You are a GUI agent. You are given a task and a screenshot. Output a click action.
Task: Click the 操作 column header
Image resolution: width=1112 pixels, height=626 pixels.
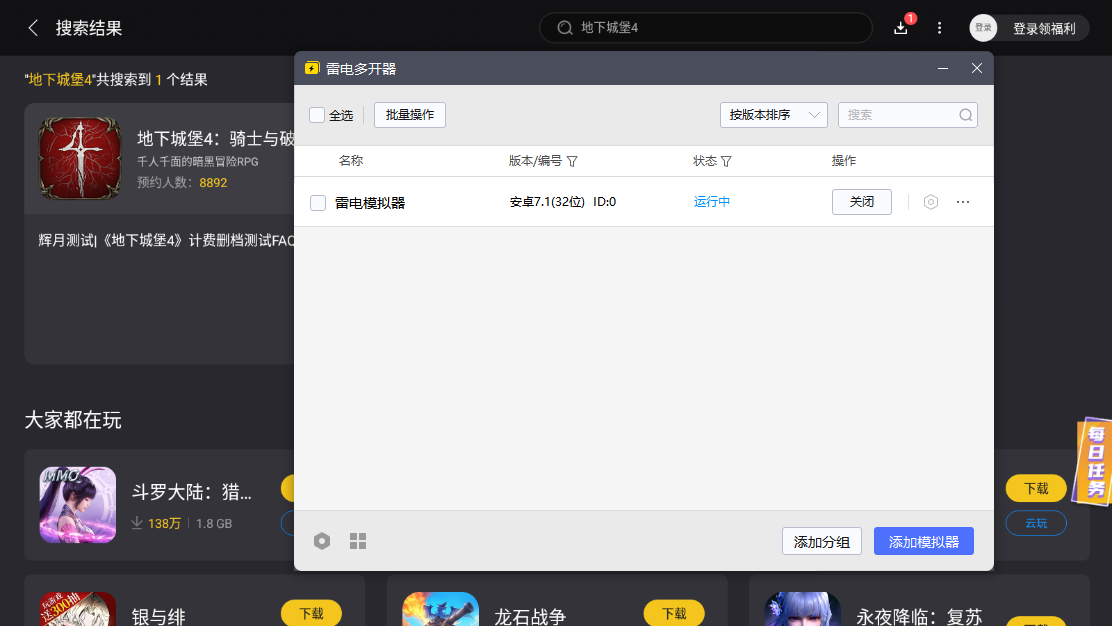843,161
